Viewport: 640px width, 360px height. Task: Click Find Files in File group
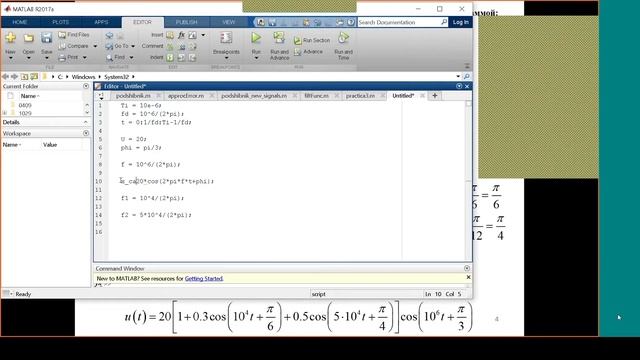74,35
